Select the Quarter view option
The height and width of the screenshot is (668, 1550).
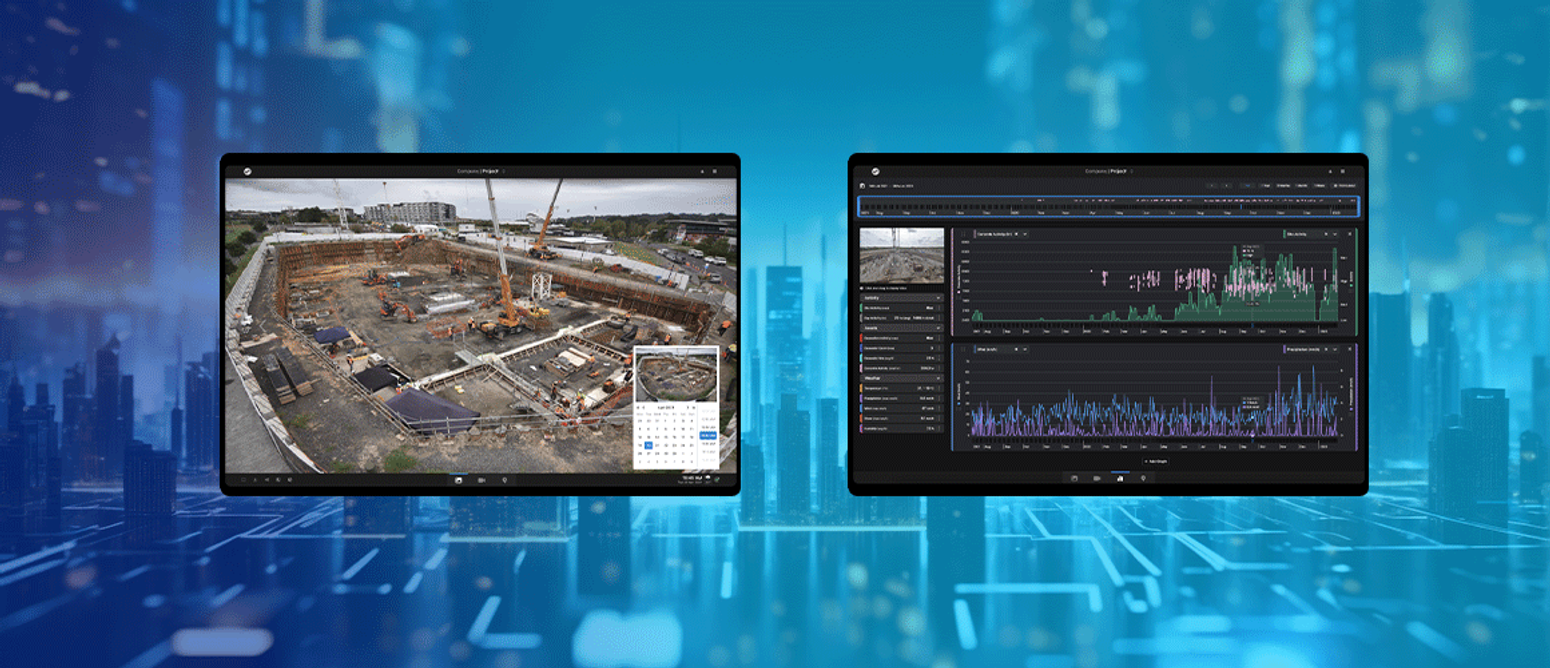click(x=1284, y=185)
